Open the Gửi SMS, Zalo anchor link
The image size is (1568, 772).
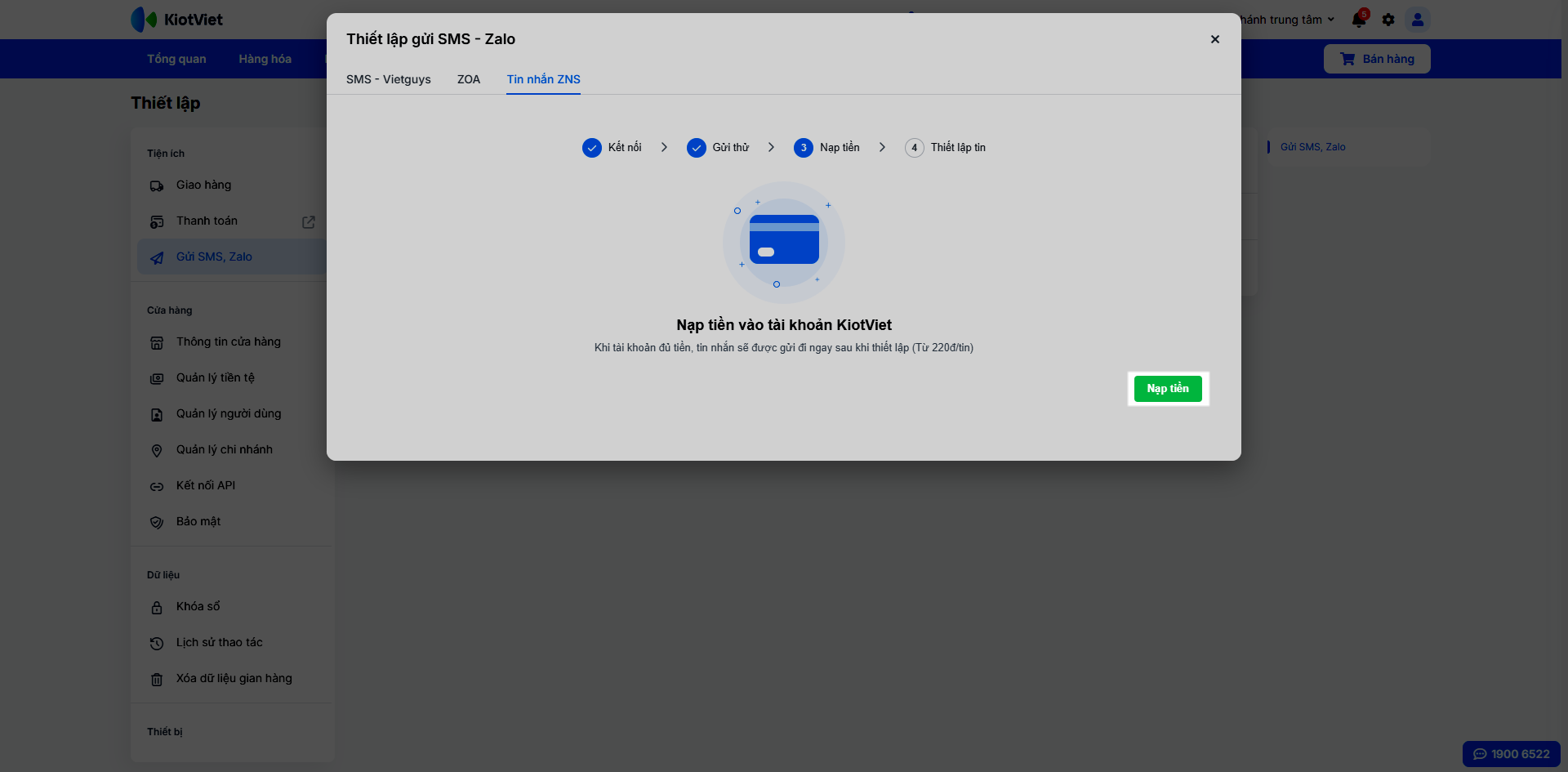pyautogui.click(x=1312, y=147)
